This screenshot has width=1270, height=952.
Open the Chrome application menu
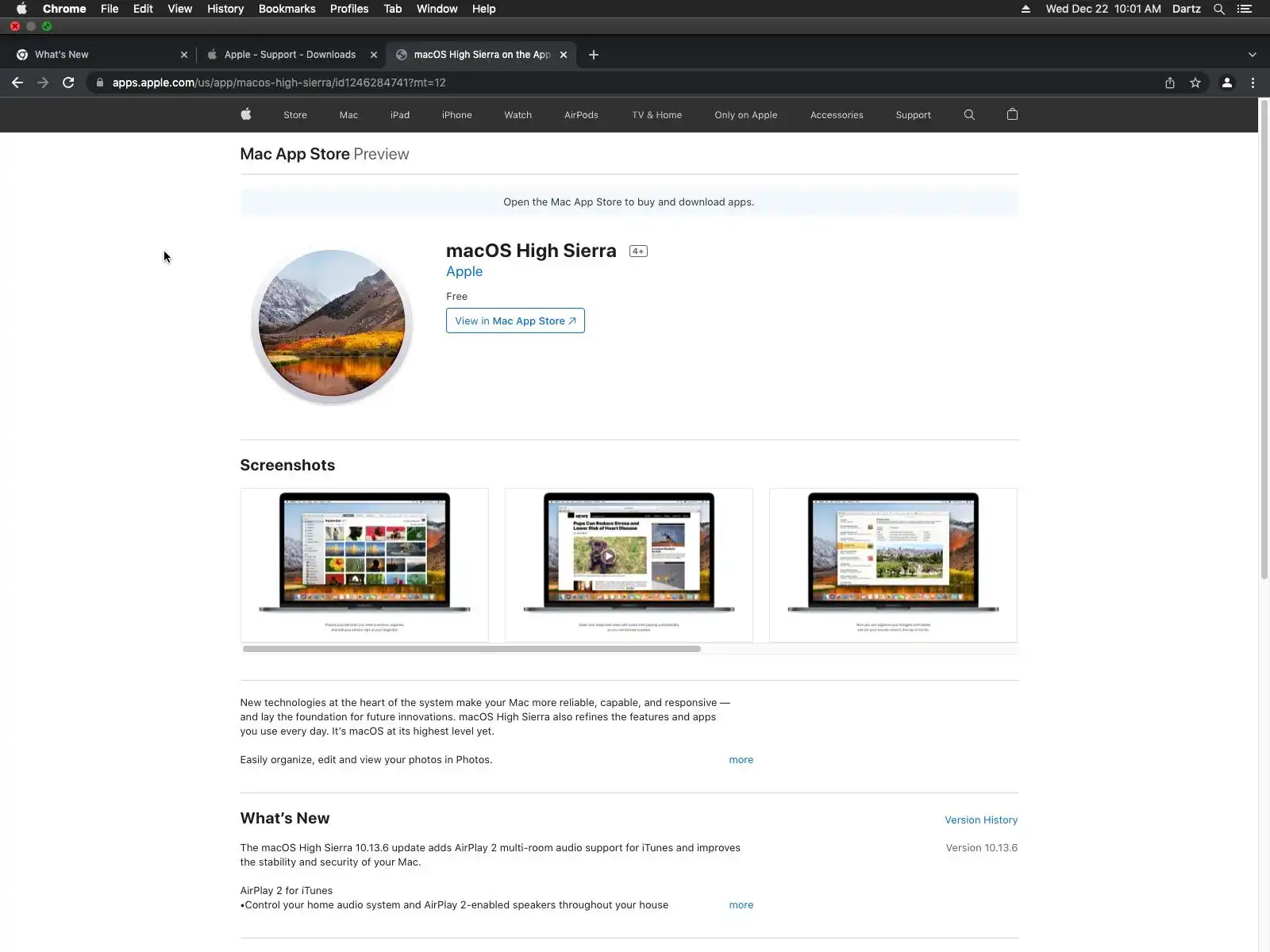[64, 9]
